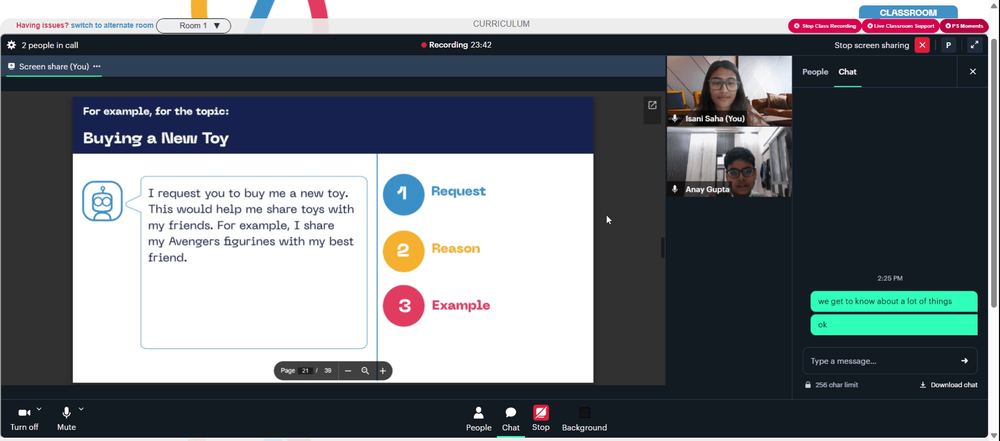This screenshot has height=441, width=1000.
Task: Click the 'Stop screen sharing' text label
Action: (x=872, y=45)
